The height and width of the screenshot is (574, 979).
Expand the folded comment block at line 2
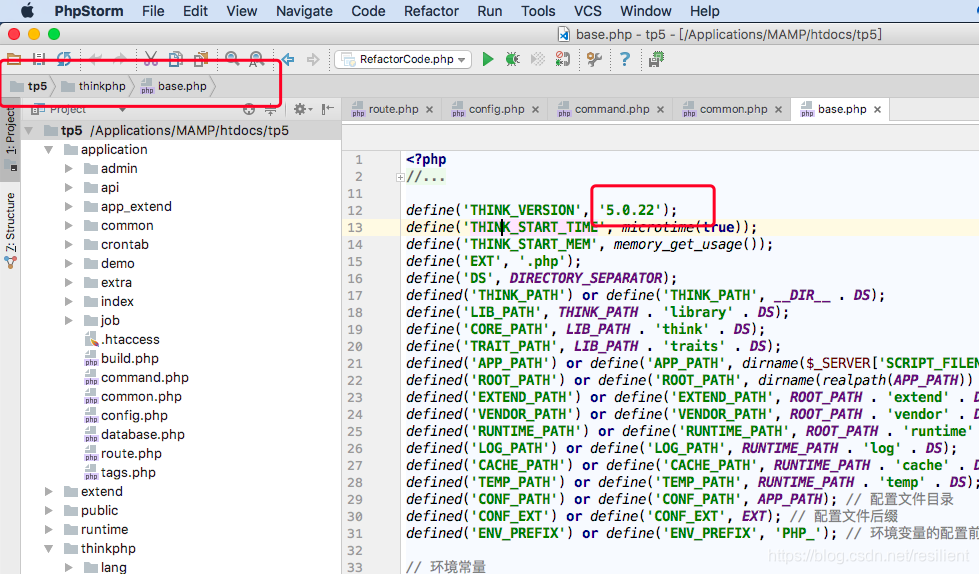click(x=400, y=177)
